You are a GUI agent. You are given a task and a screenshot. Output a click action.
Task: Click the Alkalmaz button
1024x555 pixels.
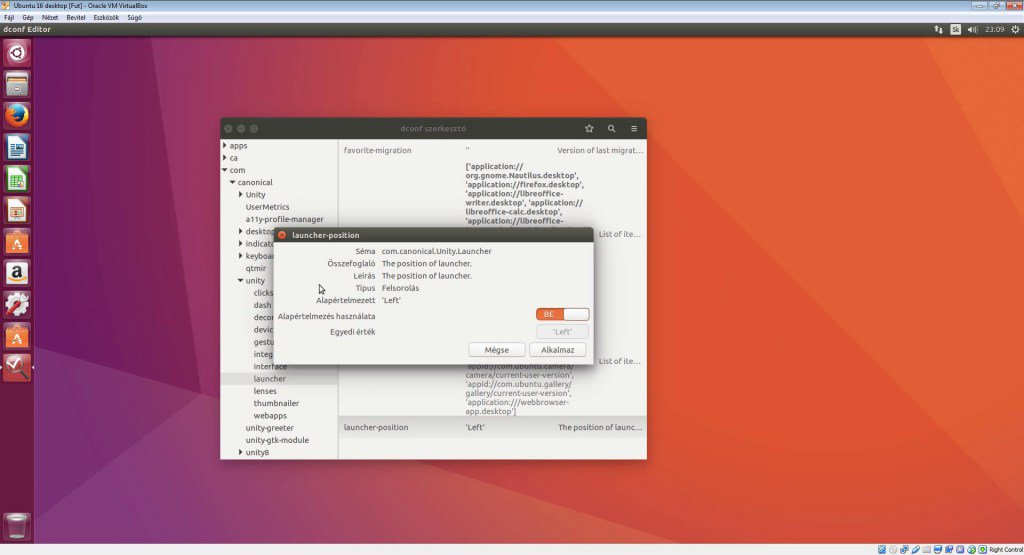click(557, 350)
